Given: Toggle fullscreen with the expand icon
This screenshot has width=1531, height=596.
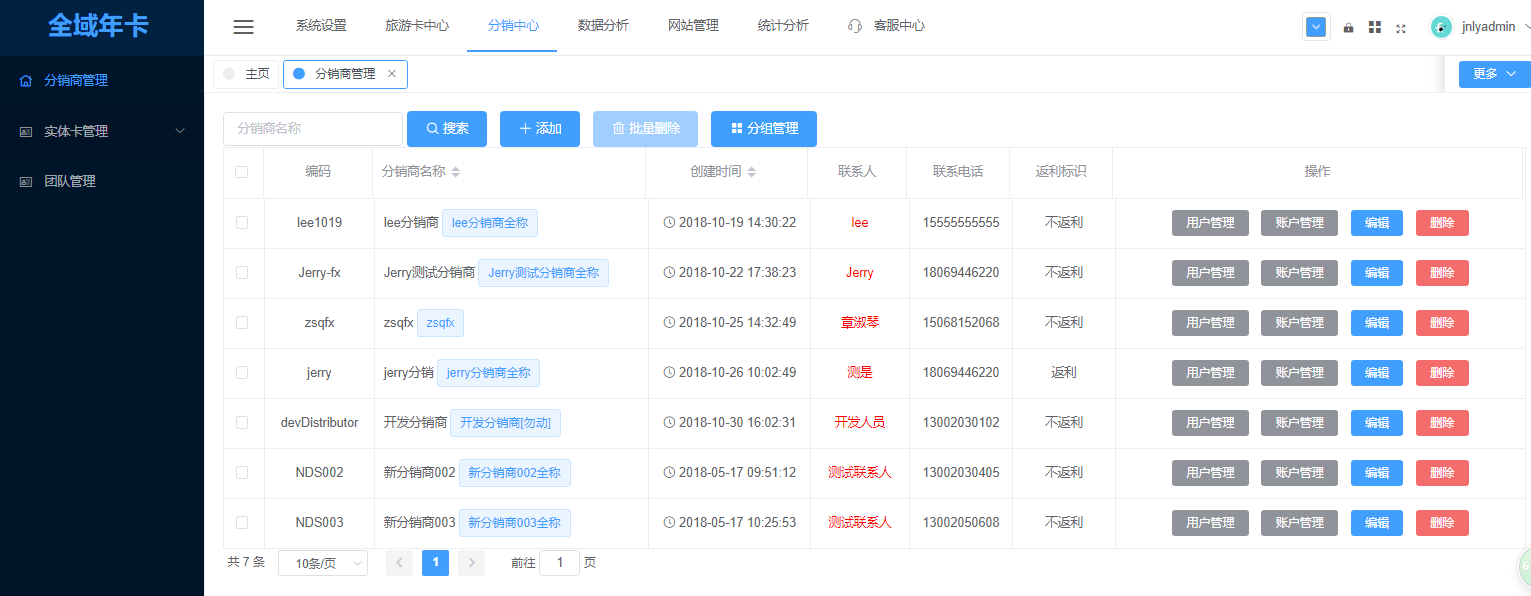Looking at the screenshot, I should click(1400, 28).
